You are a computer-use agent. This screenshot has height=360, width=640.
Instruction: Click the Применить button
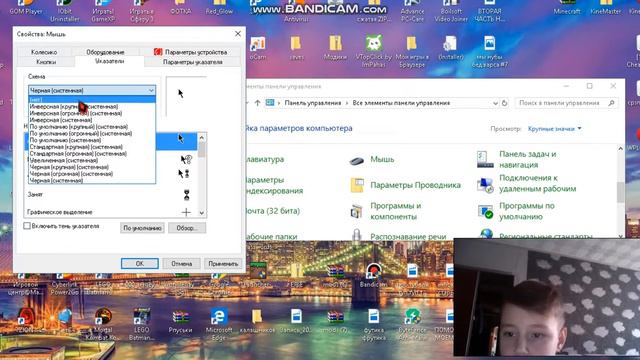(x=223, y=264)
